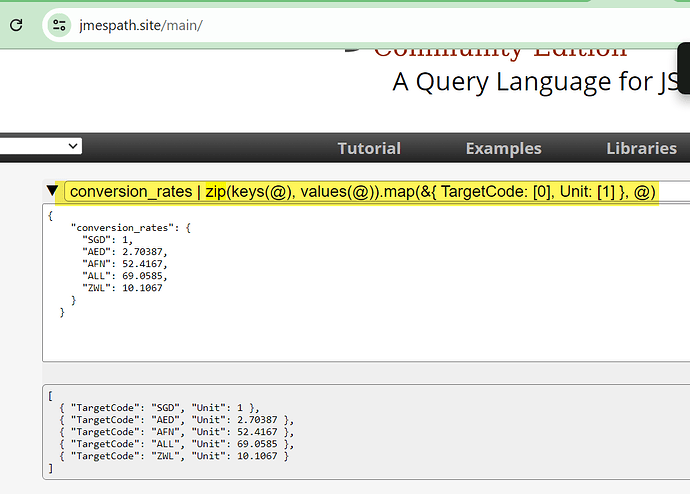Open the Examples menu item

click(503, 148)
